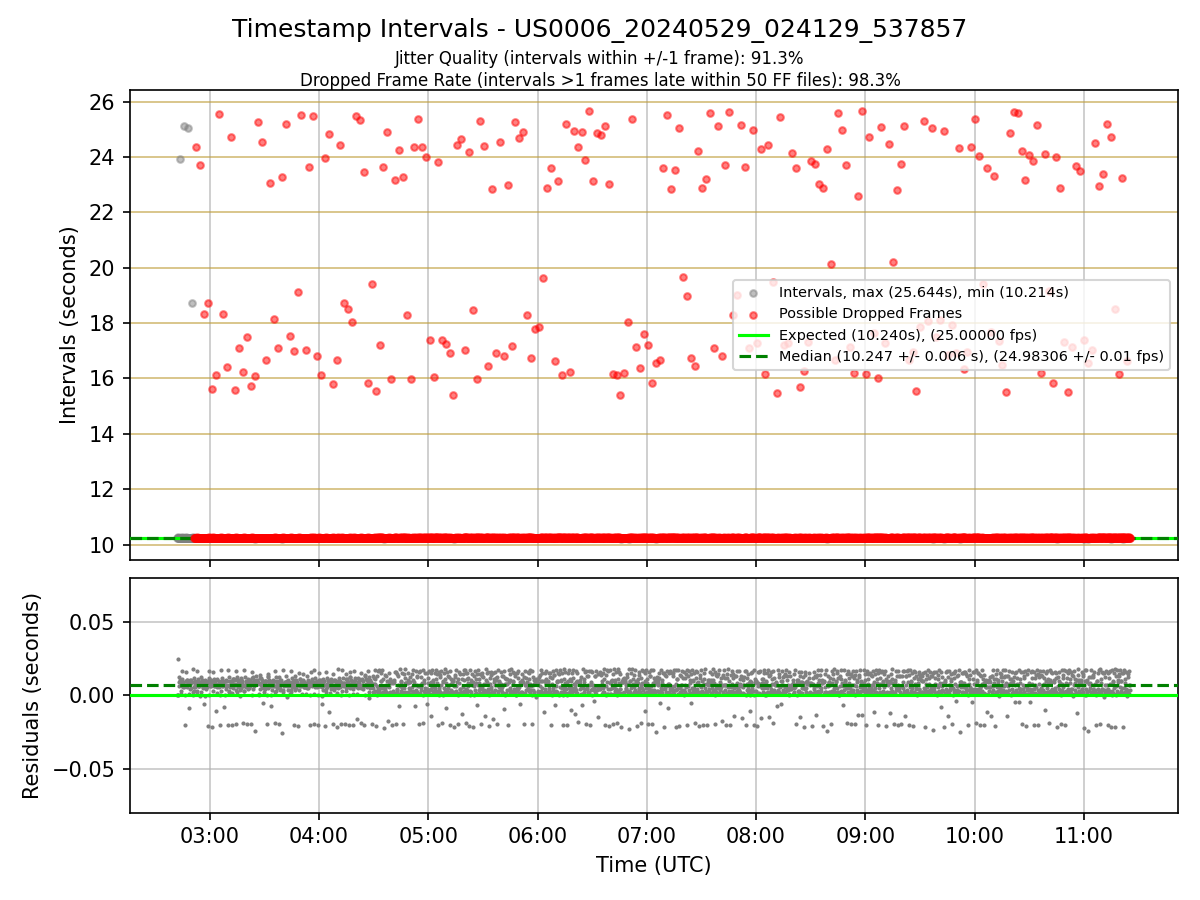Click the '07:00' x-axis tick label
1200x900 pixels.
(647, 834)
